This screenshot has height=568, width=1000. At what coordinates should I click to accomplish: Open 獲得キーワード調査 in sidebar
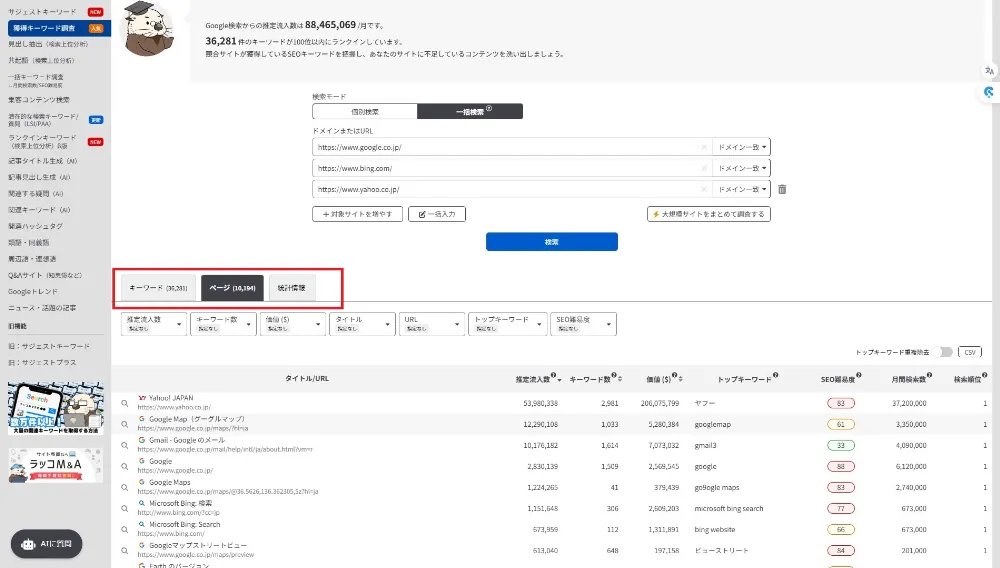pyautogui.click(x=59, y=28)
